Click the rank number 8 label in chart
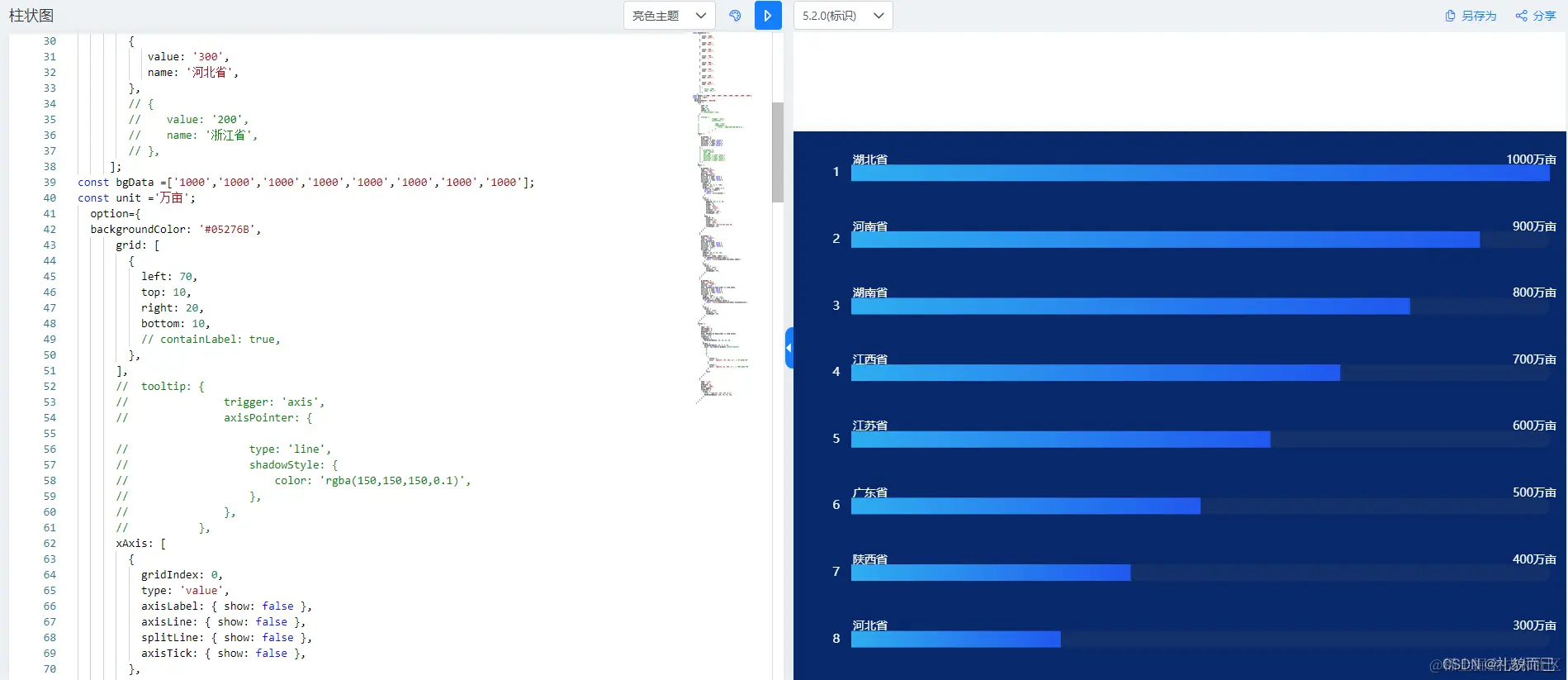The image size is (1568, 680). [x=836, y=639]
